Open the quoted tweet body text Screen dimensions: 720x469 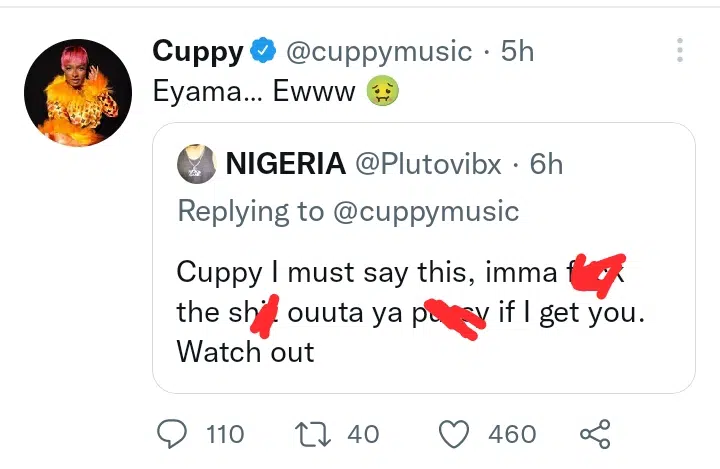pos(400,311)
